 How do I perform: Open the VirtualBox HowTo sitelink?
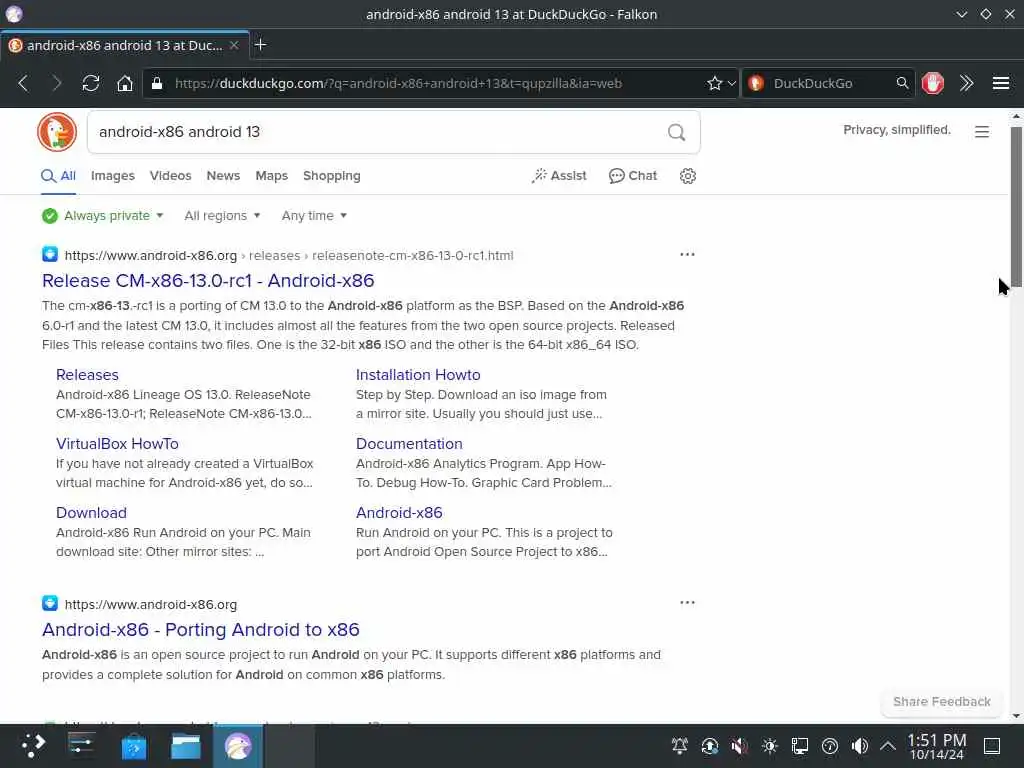click(x=118, y=444)
